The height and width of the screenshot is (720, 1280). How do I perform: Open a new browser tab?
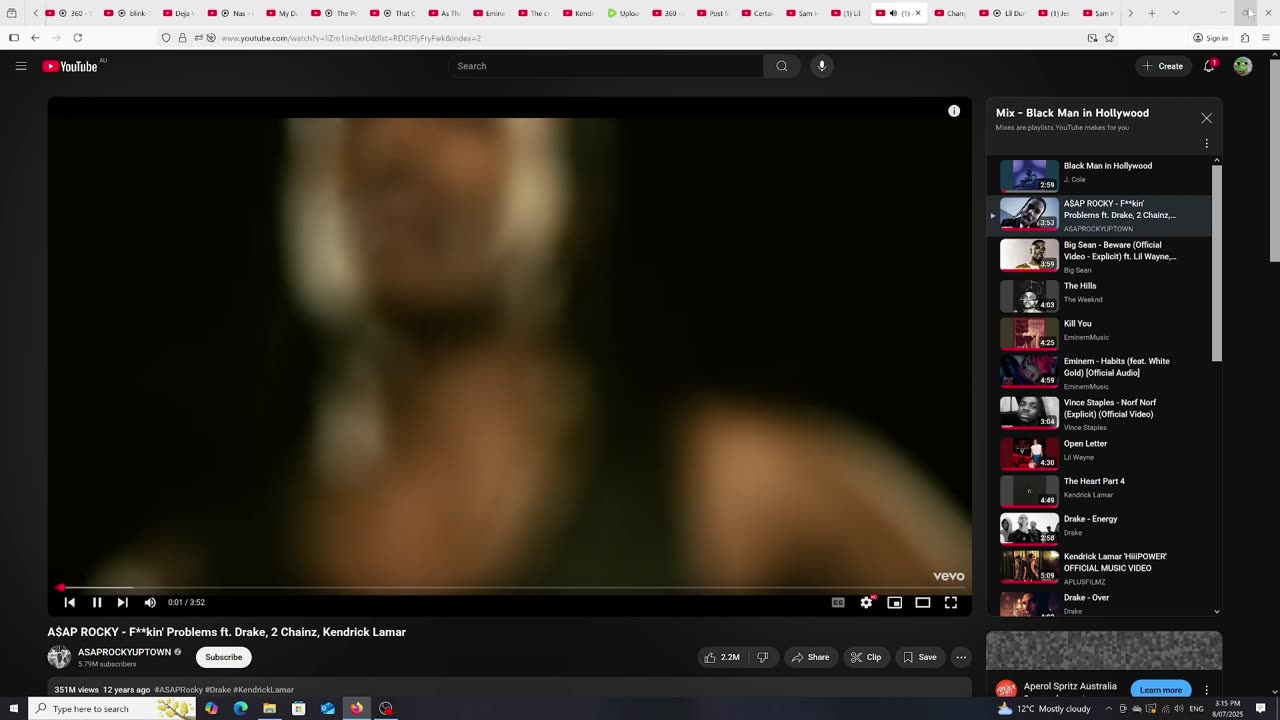[1152, 13]
